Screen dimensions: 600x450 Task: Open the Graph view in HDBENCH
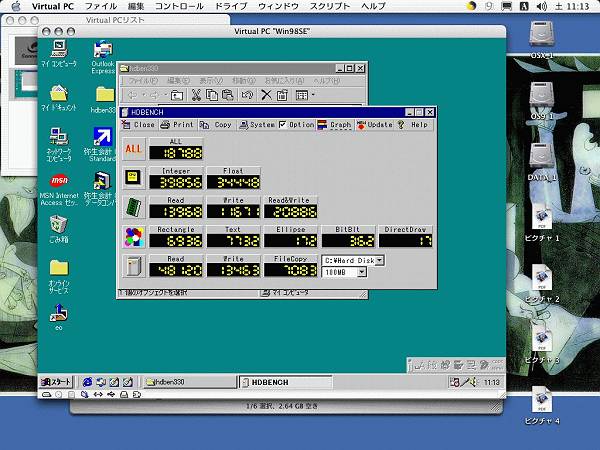[x=334, y=125]
